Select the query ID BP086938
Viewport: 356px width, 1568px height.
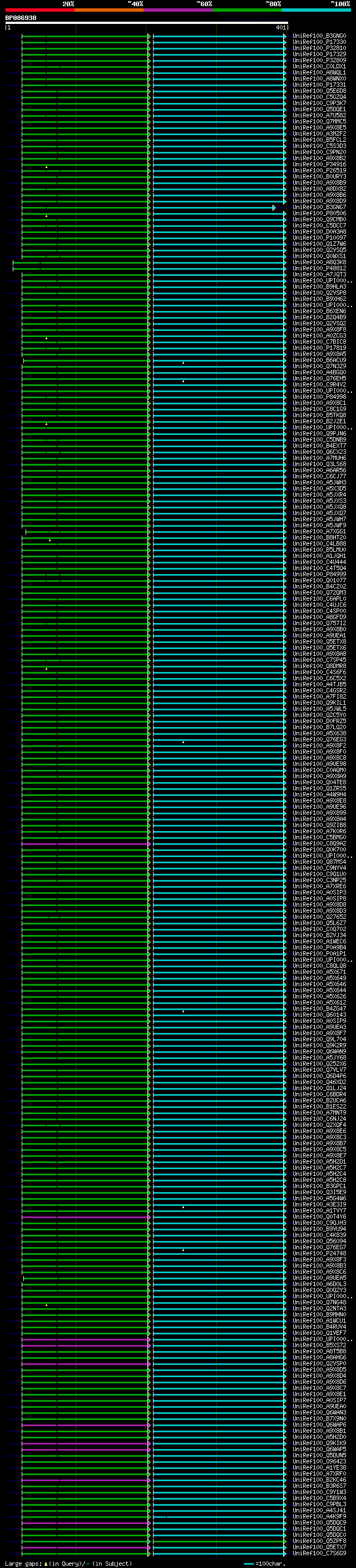click(21, 18)
